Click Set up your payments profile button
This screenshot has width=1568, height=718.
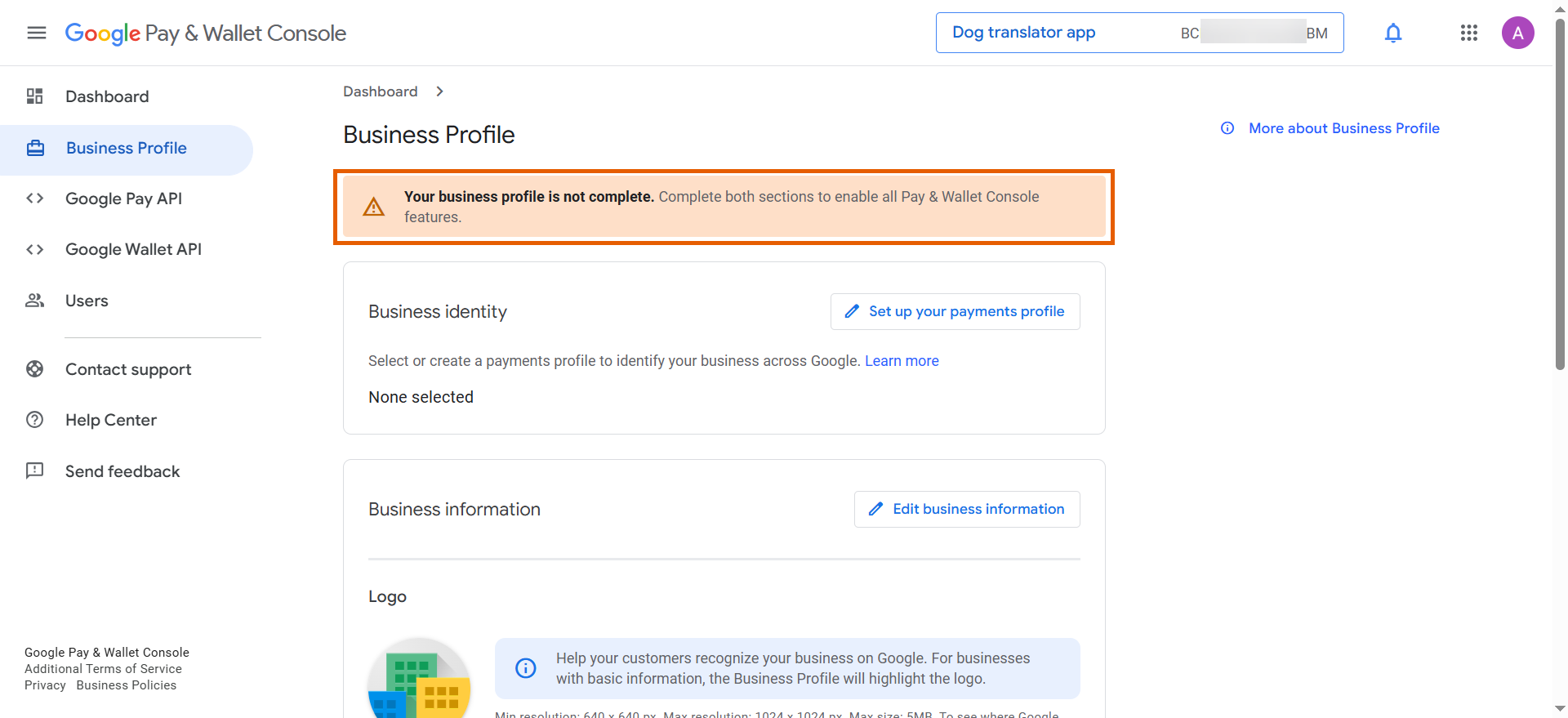[x=955, y=311]
